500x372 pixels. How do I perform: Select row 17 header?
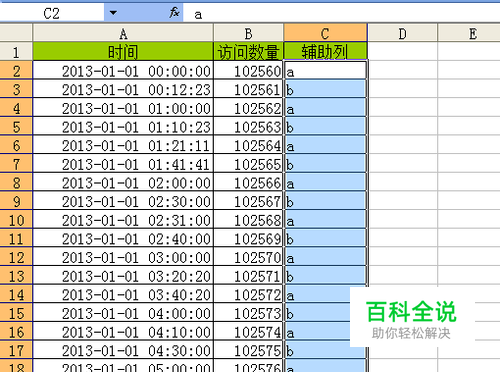click(x=16, y=350)
